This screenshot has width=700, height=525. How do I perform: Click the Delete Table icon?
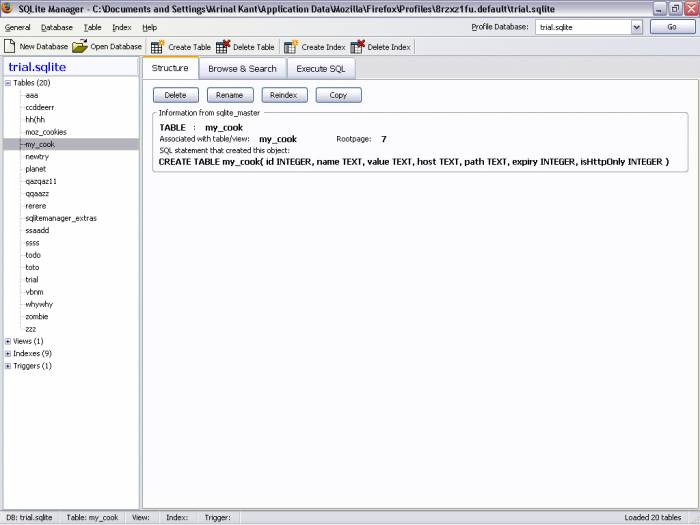[223, 46]
